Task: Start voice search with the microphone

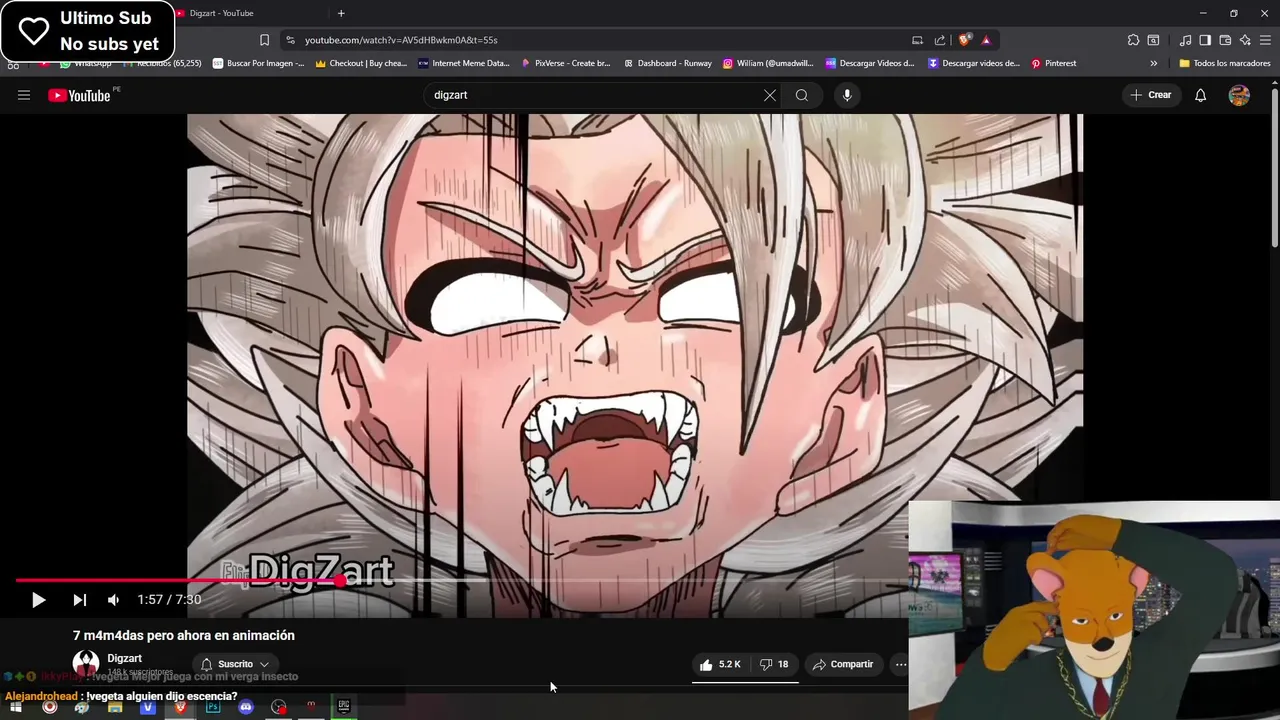Action: [847, 95]
